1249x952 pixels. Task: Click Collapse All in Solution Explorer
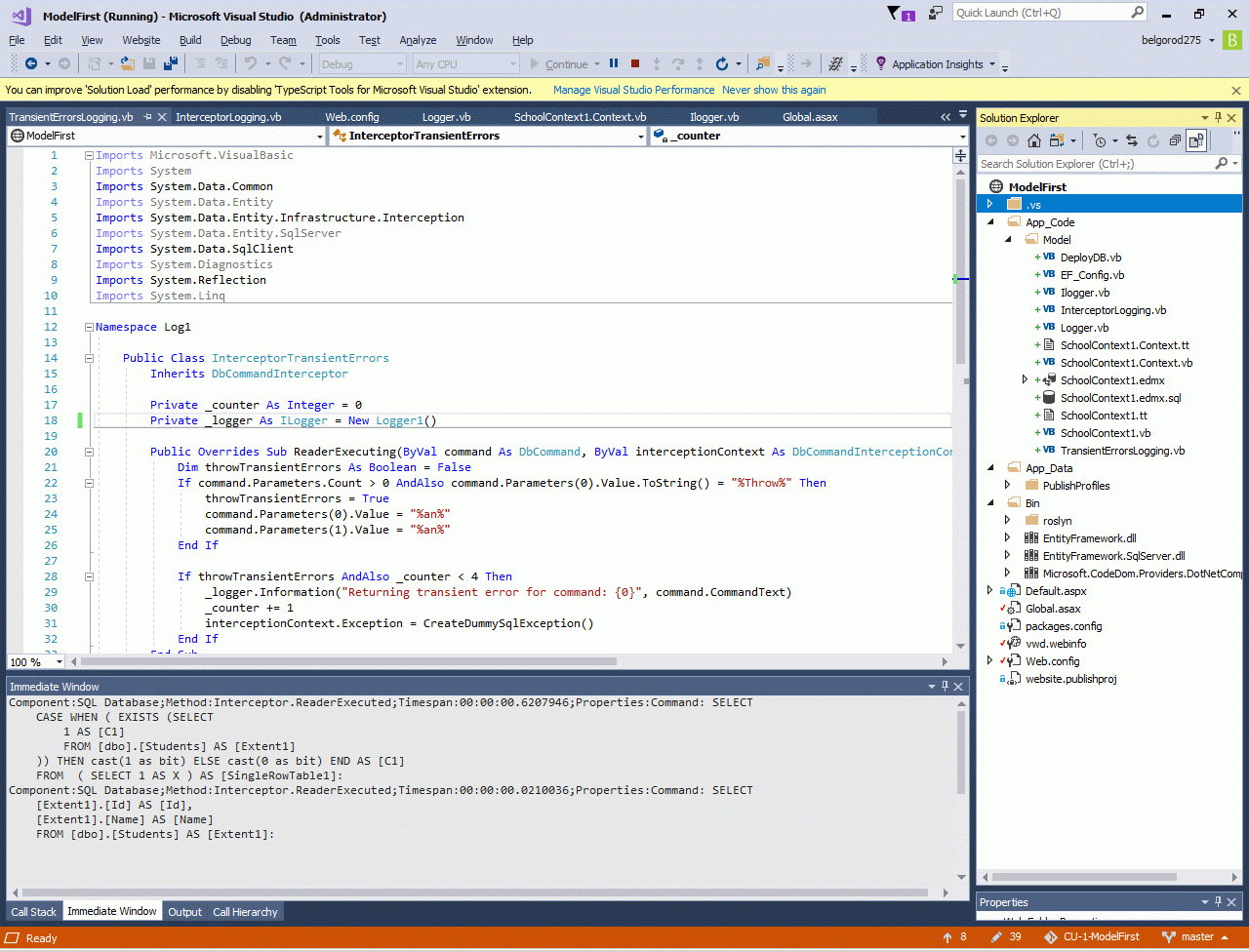tap(1175, 140)
